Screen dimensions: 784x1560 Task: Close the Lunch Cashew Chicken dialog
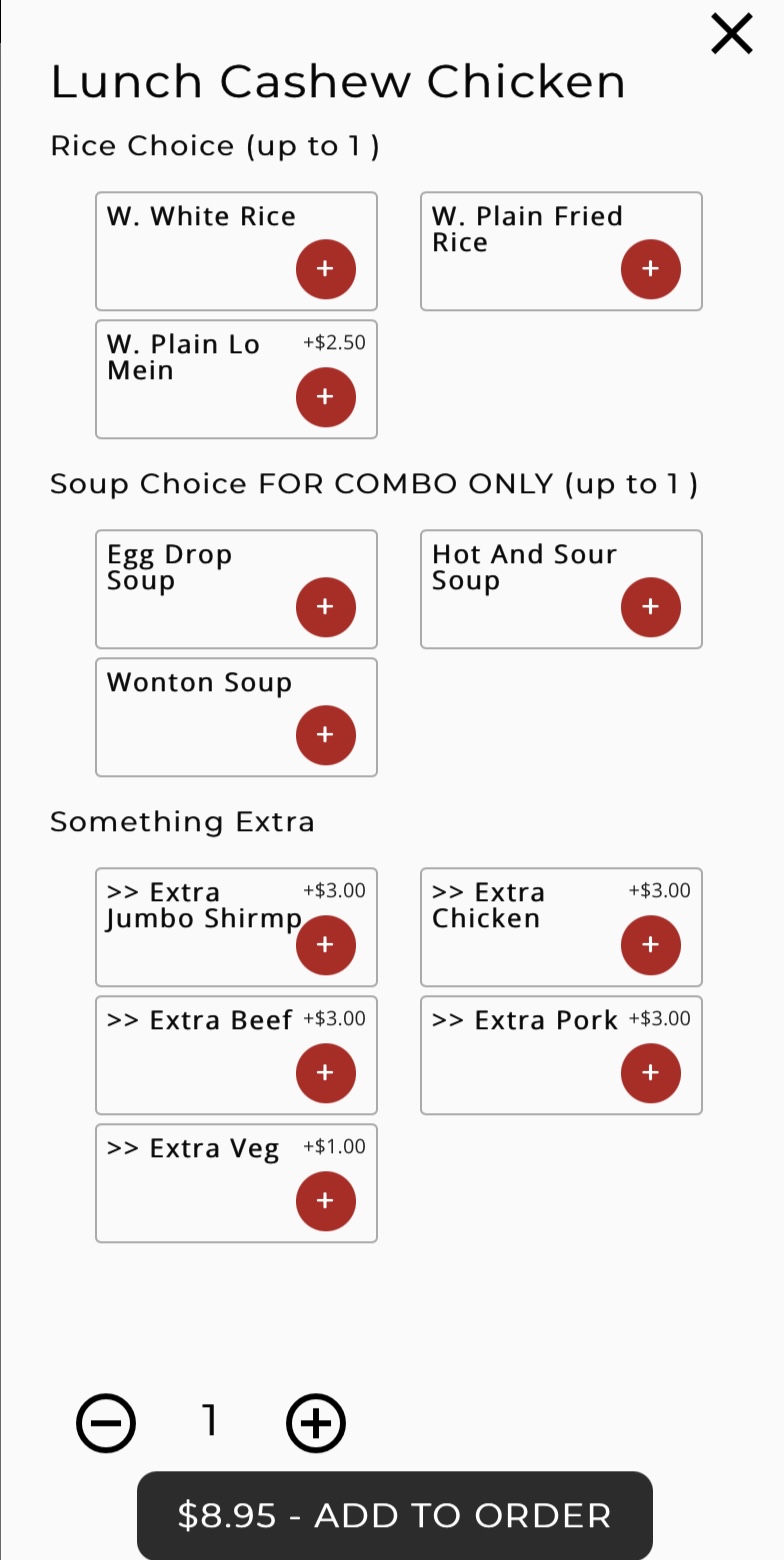point(731,34)
